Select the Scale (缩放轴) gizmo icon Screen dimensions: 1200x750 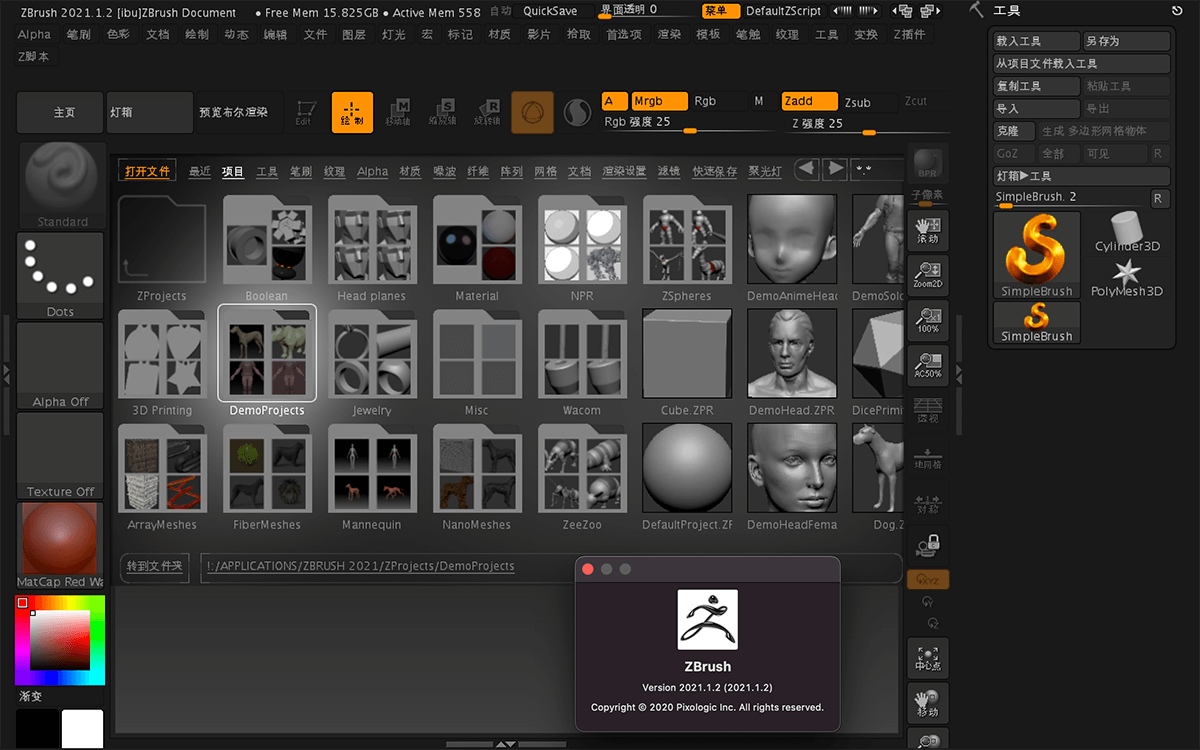[442, 112]
